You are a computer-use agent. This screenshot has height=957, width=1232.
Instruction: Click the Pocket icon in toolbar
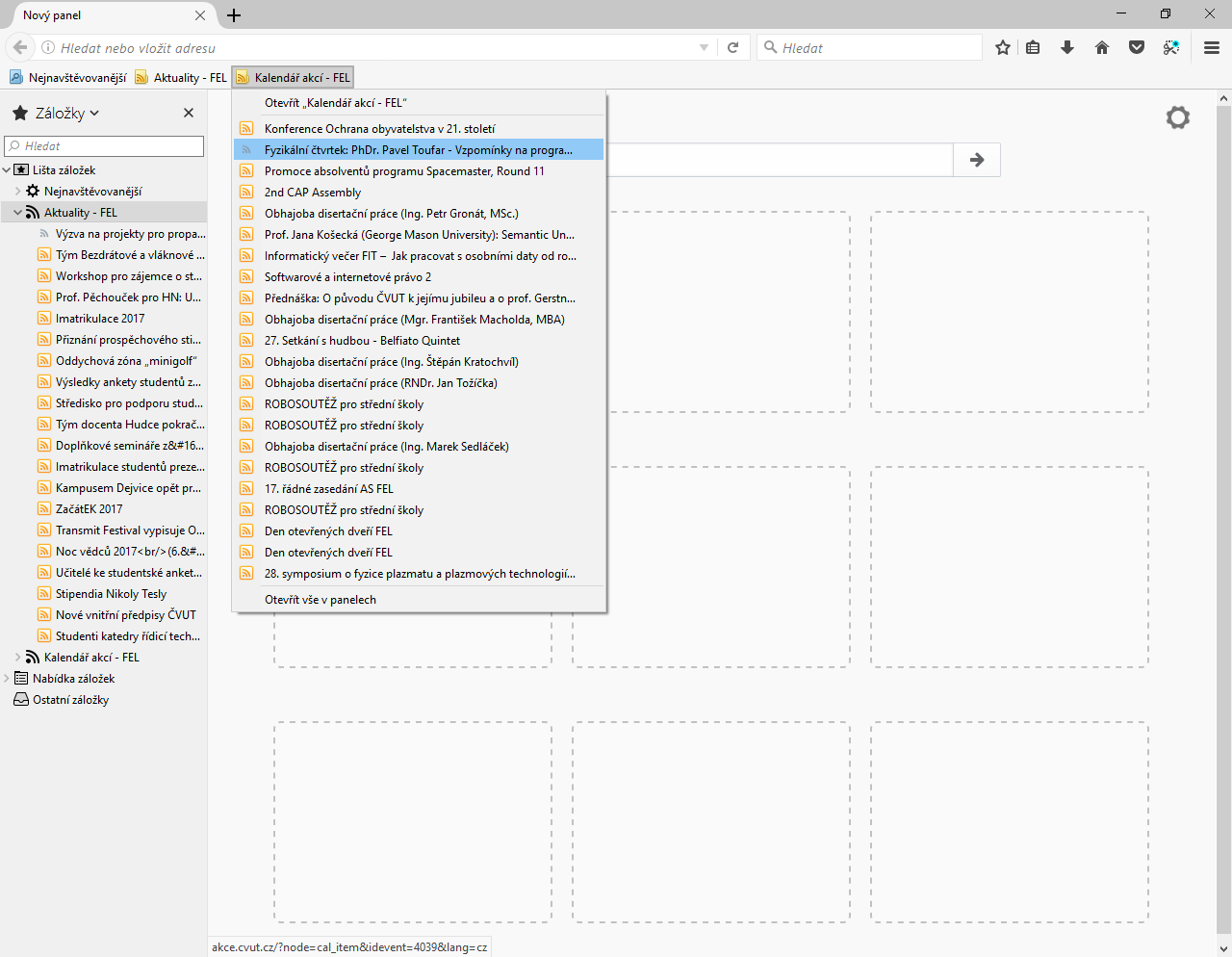(1137, 47)
